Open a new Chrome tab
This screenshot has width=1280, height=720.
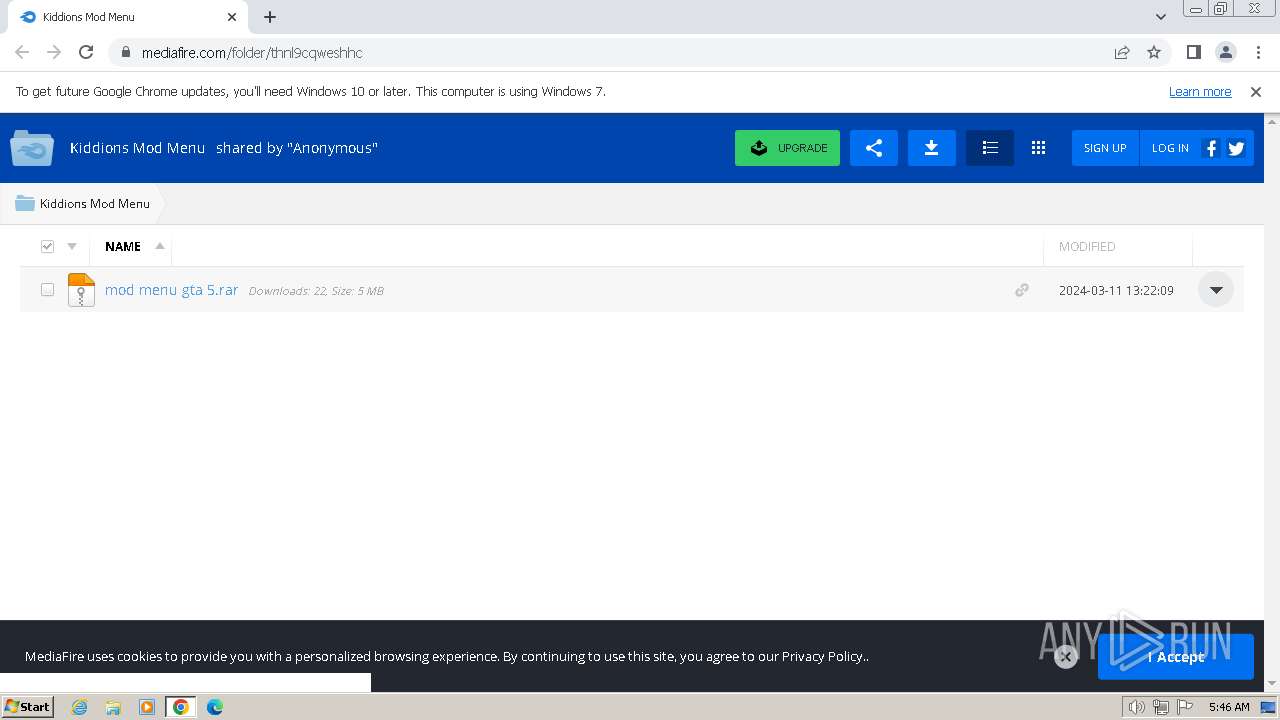pyautogui.click(x=270, y=17)
